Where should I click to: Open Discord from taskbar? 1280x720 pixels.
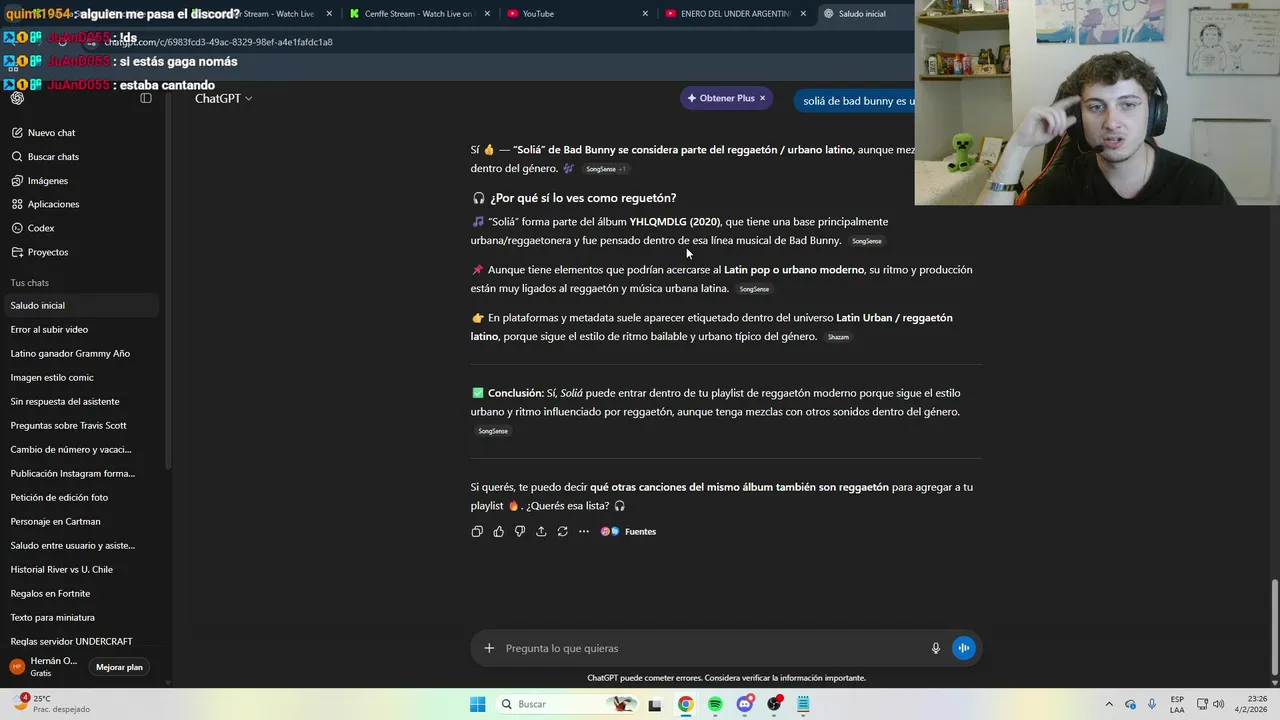[744, 704]
